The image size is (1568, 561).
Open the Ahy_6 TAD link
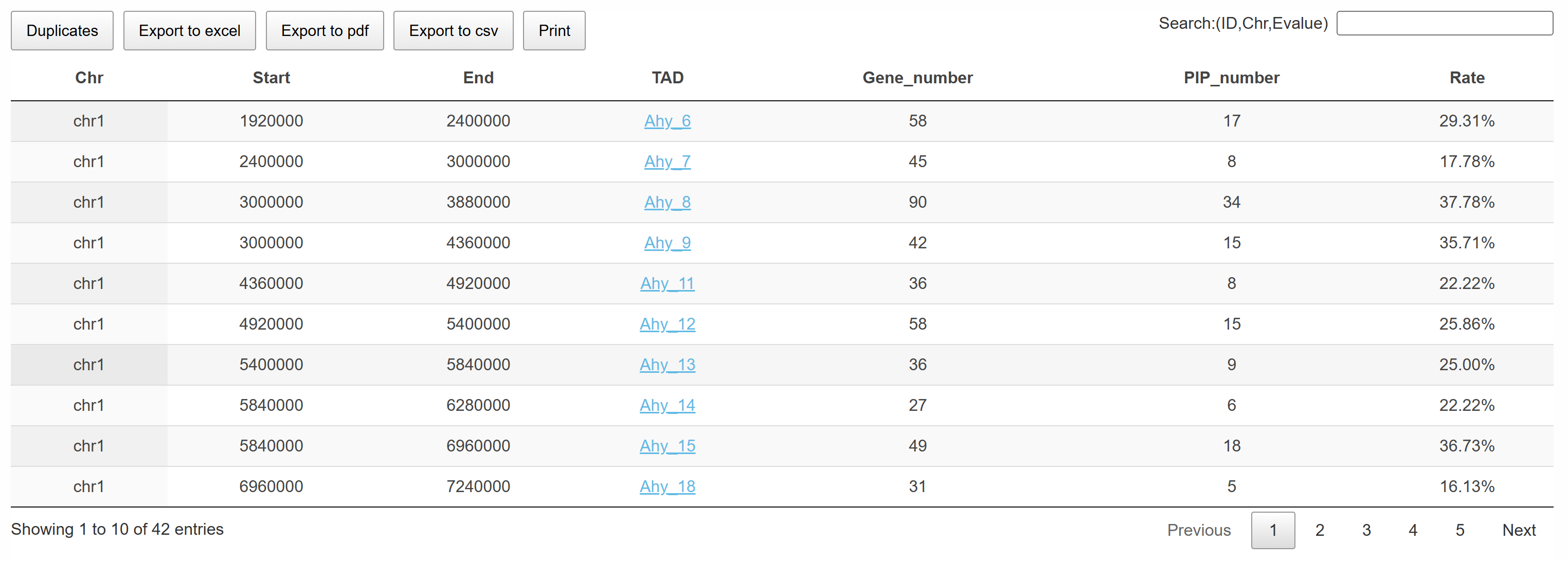(667, 121)
